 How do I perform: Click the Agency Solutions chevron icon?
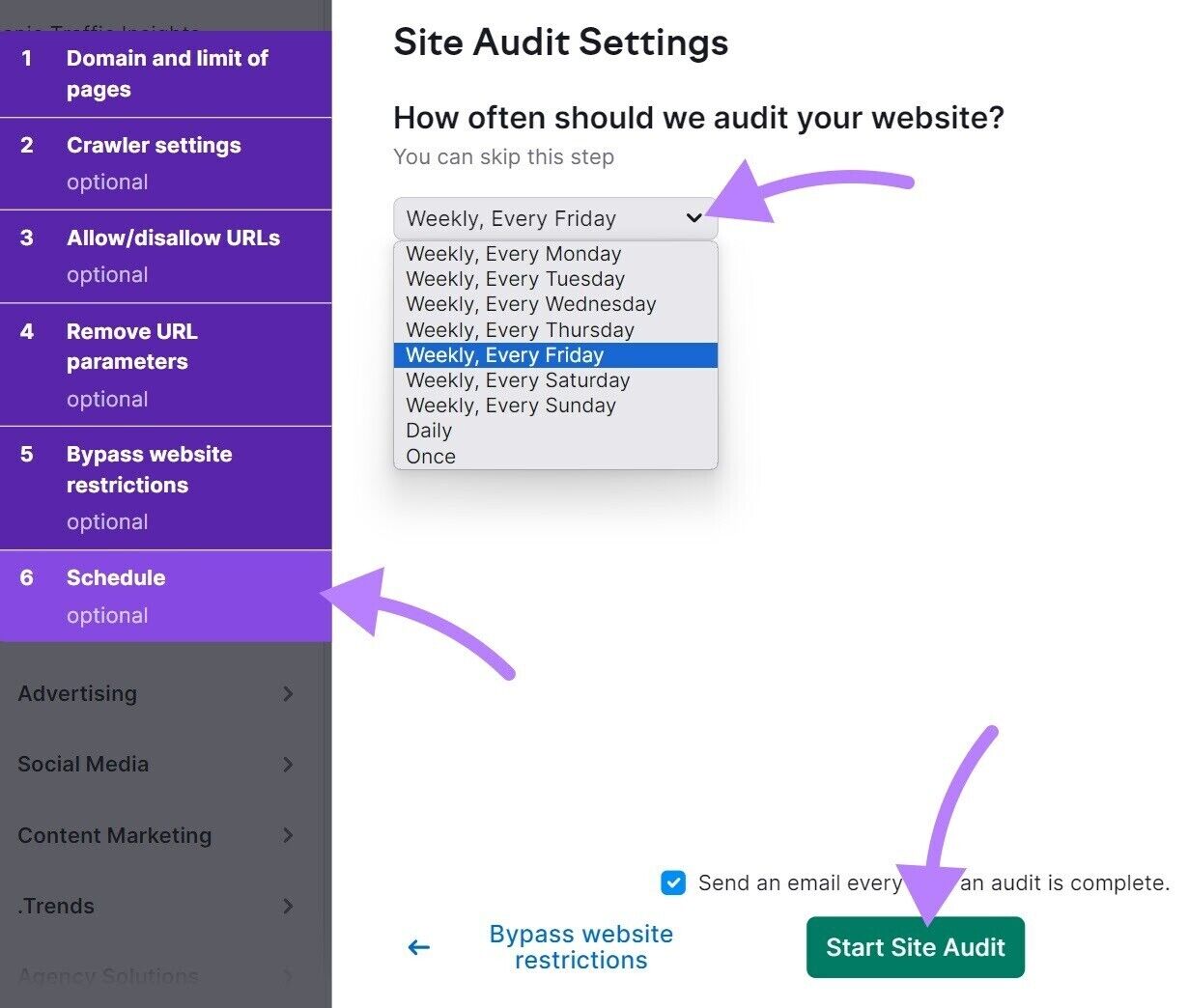tap(288, 976)
